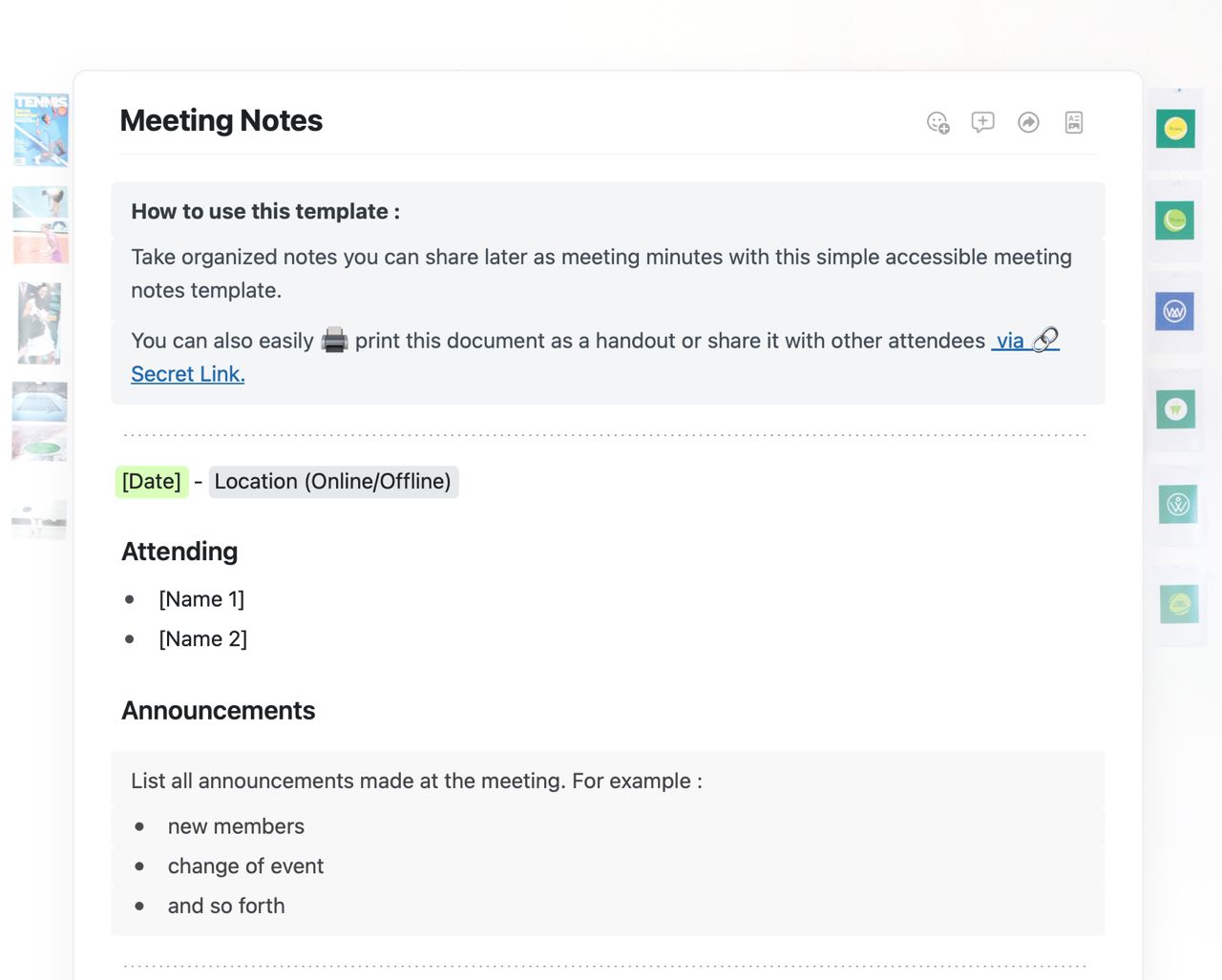The image size is (1222, 980).
Task: Click the chain link emoji
Action: tap(1045, 340)
